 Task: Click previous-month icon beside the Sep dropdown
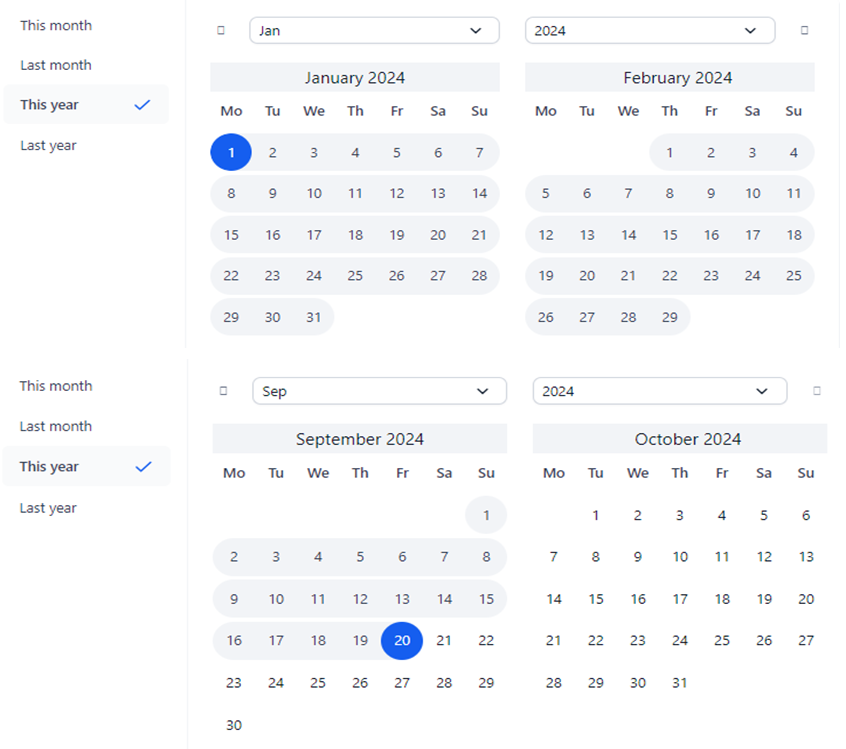223,391
